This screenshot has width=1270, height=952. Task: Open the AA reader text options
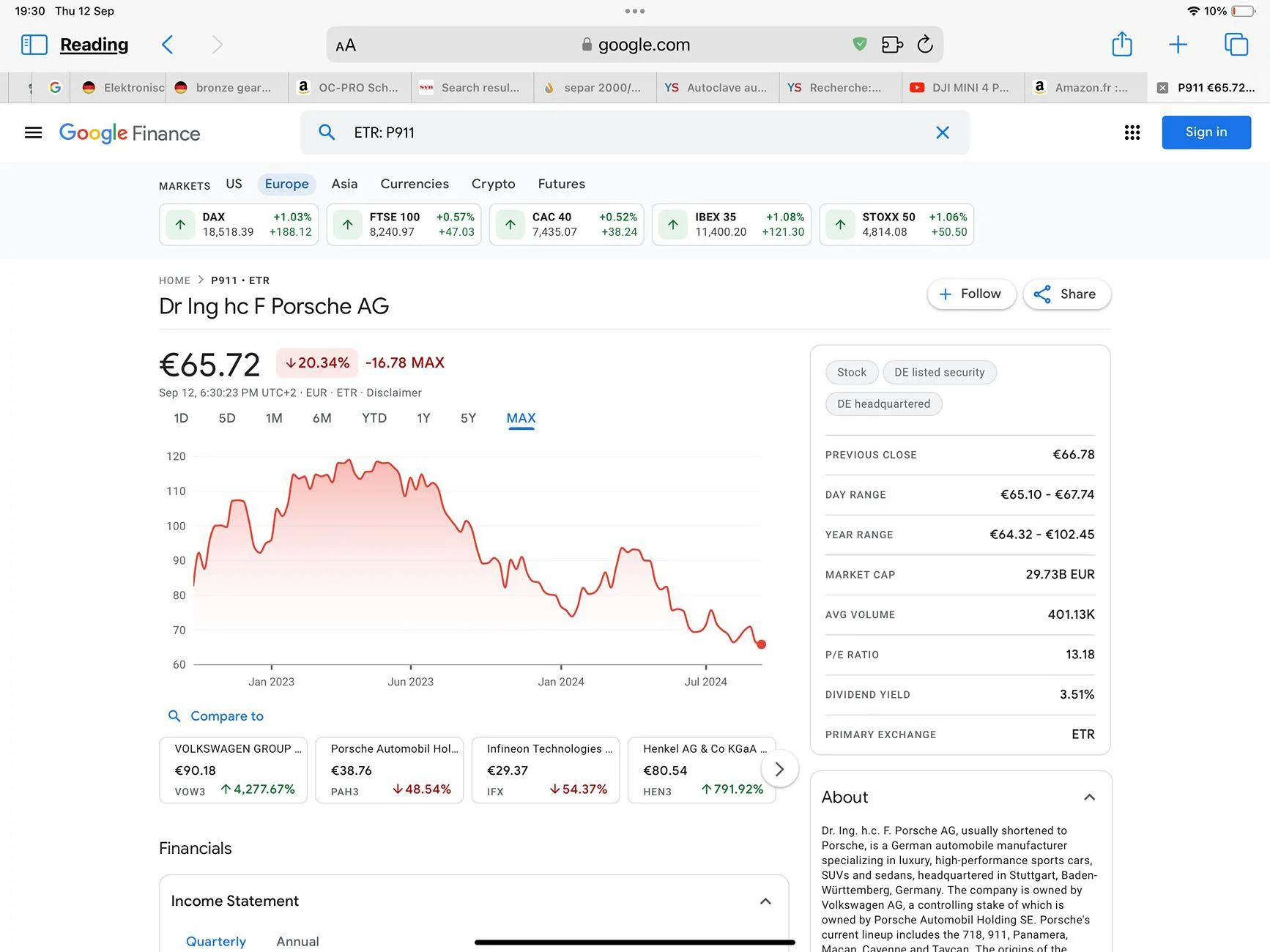[346, 45]
